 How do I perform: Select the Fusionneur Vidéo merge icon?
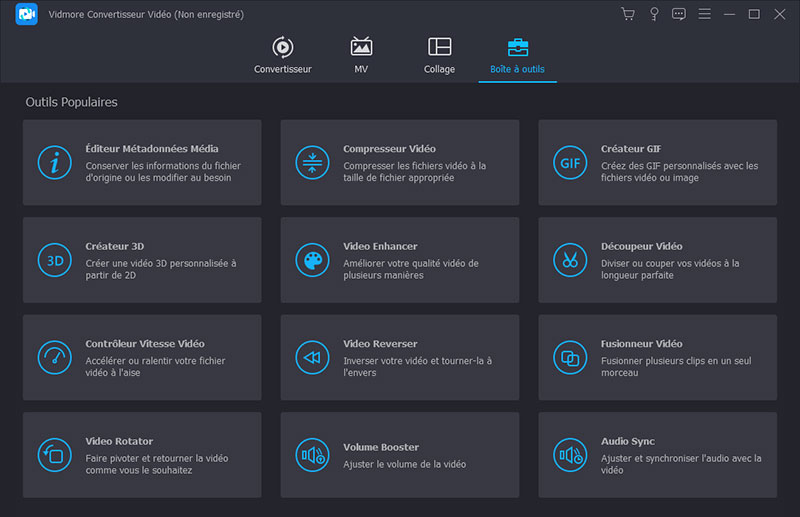(x=570, y=357)
